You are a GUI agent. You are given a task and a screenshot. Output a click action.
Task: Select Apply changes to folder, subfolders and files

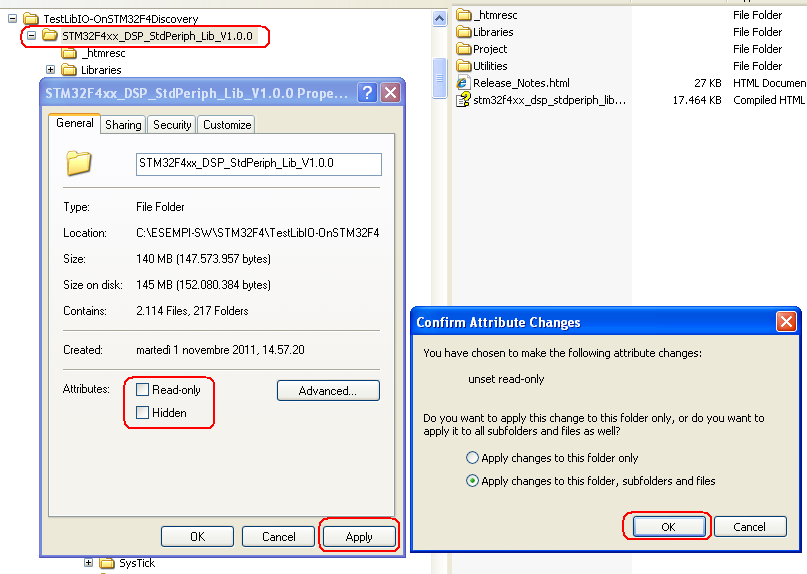(x=472, y=481)
